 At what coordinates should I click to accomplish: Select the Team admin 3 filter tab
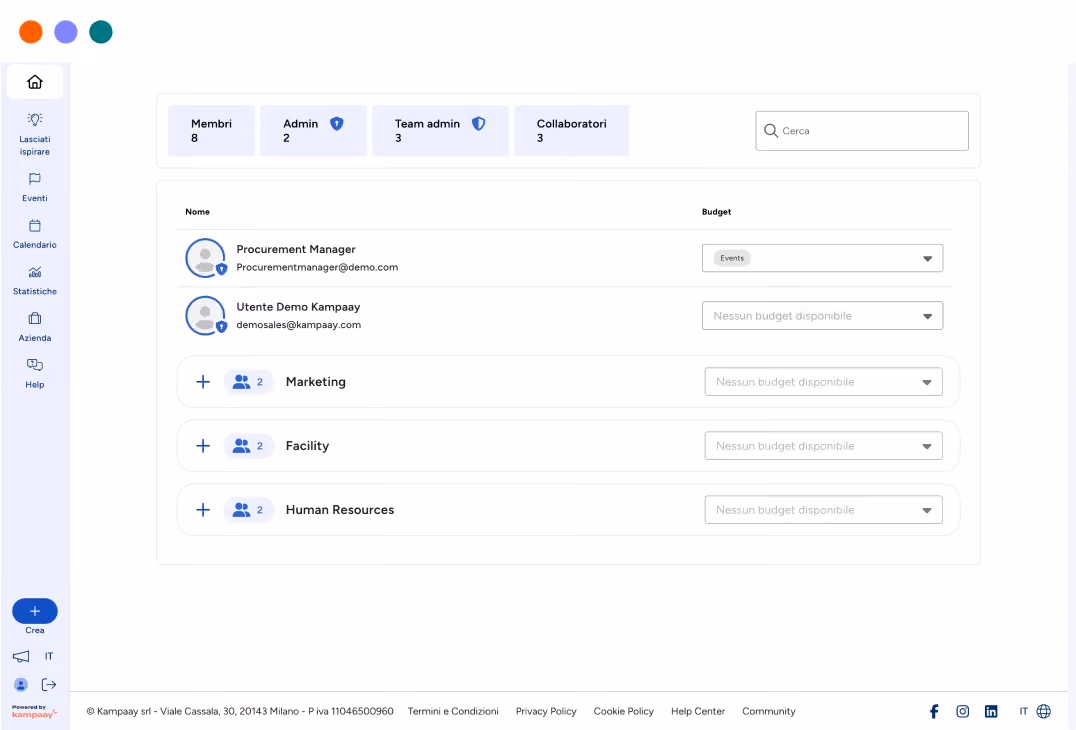point(440,130)
